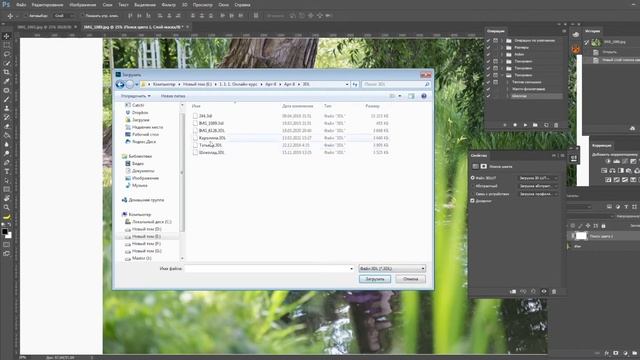Image resolution: width=640 pixels, height=360 pixels.
Task: Open the Help menu
Action: click(x=242, y=5)
